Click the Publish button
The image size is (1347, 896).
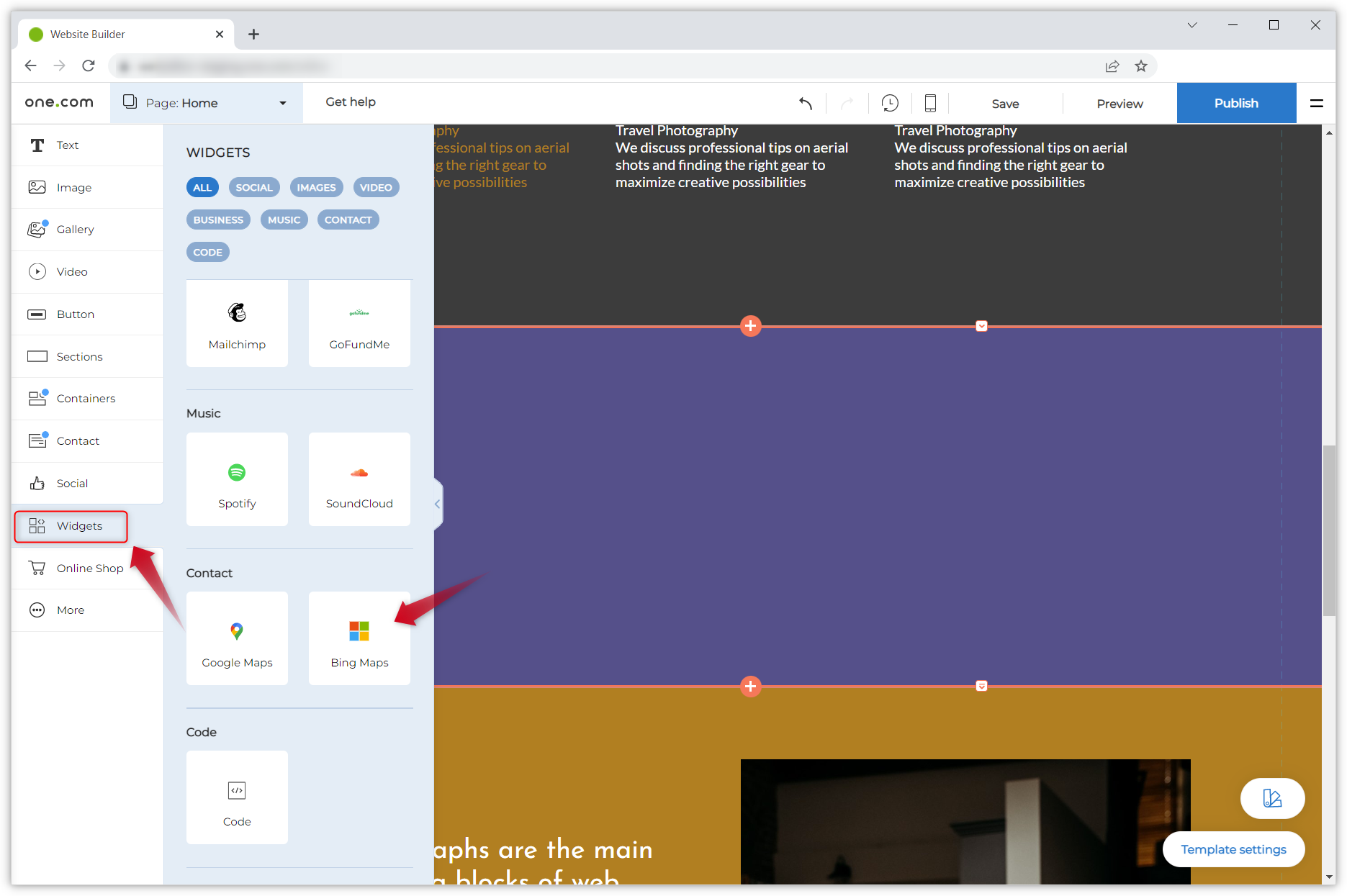pyautogui.click(x=1236, y=103)
